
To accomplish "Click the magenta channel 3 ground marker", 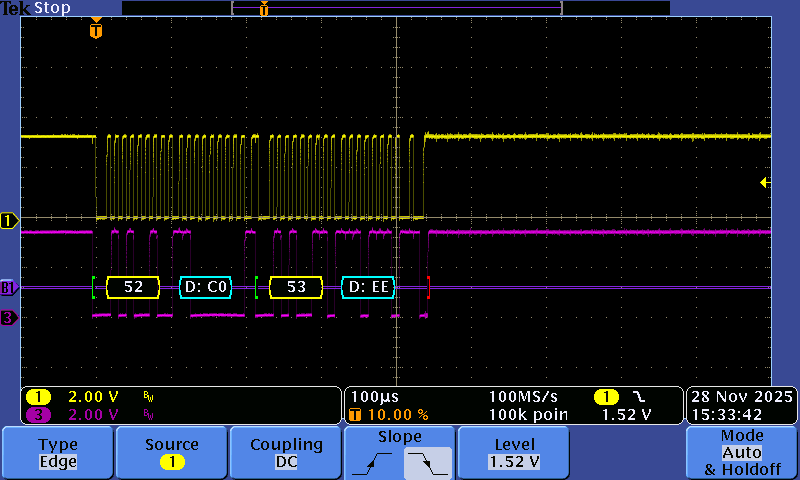I will (9, 318).
